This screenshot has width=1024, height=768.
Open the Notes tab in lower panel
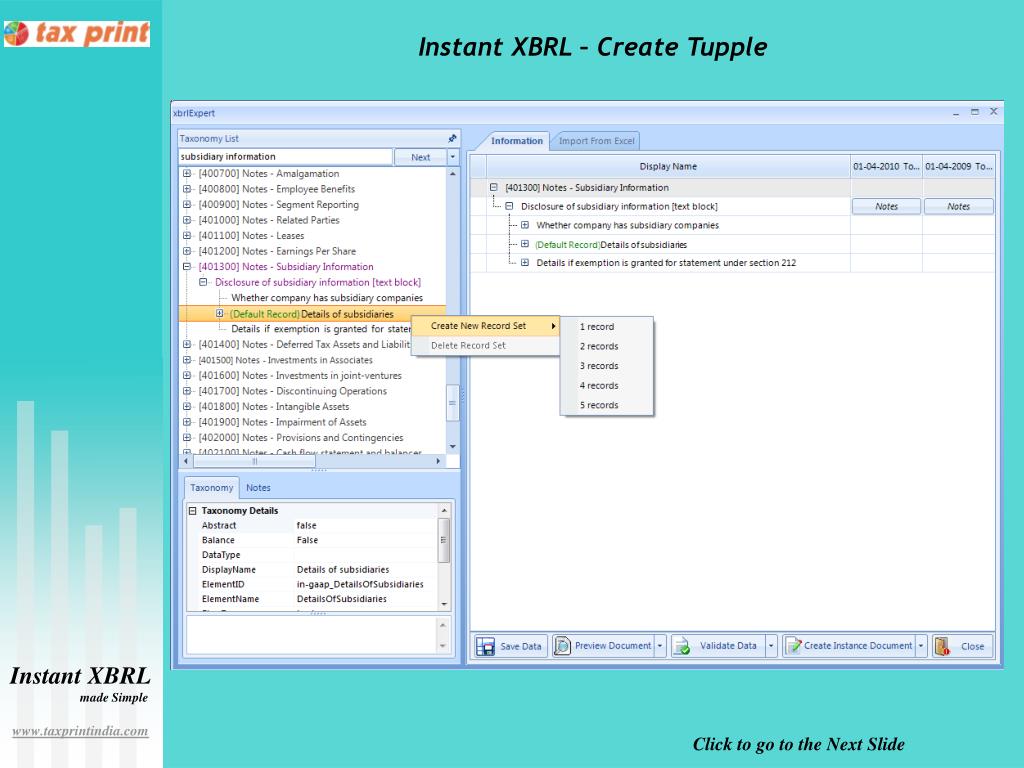tap(258, 488)
